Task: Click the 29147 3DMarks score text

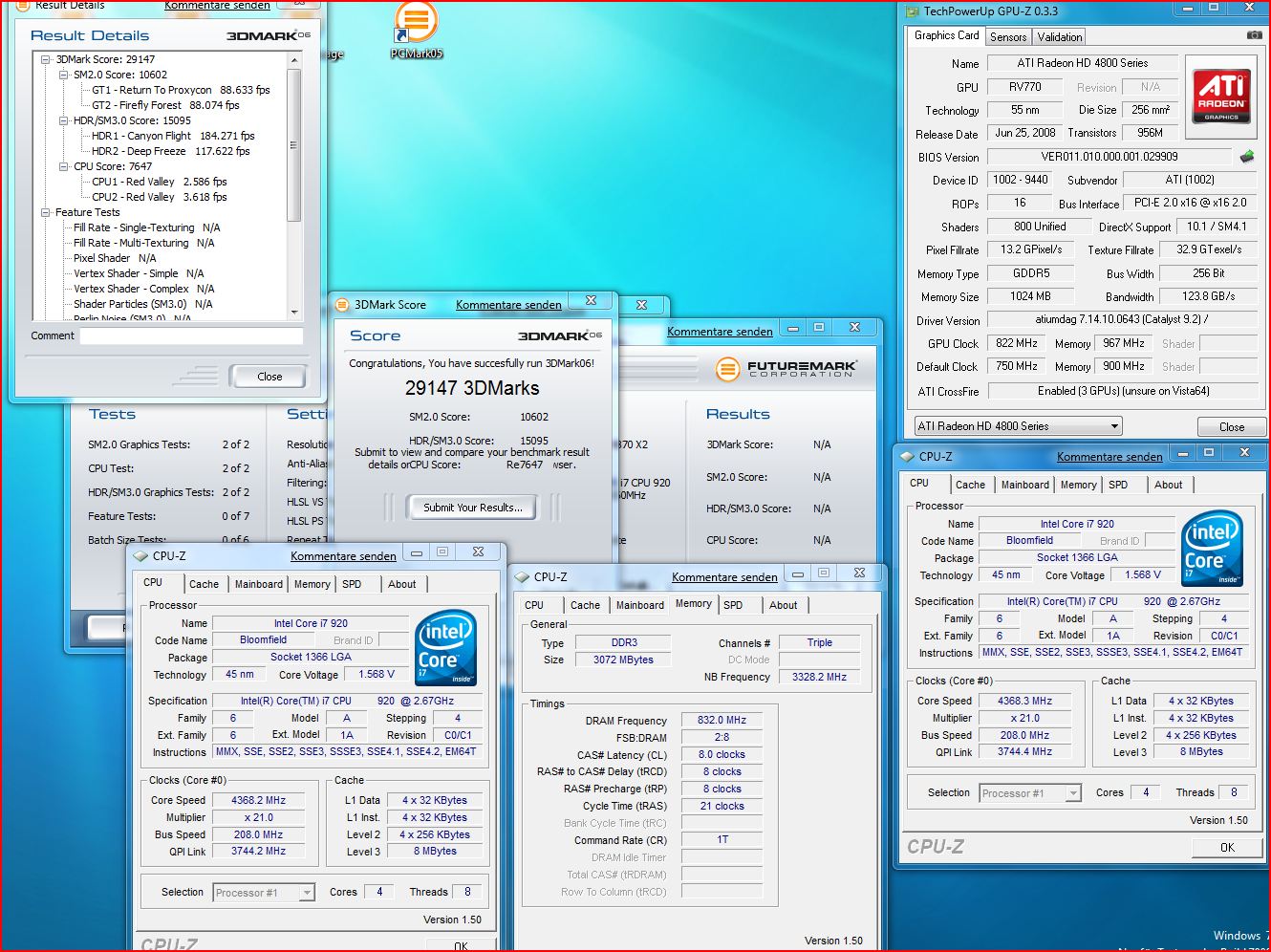Action: click(x=472, y=388)
